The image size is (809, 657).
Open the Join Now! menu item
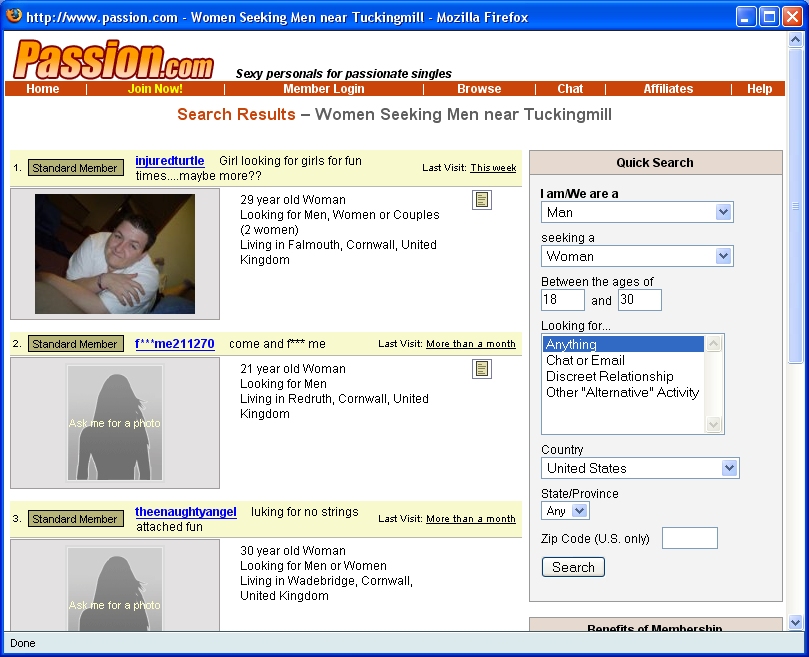[155, 89]
